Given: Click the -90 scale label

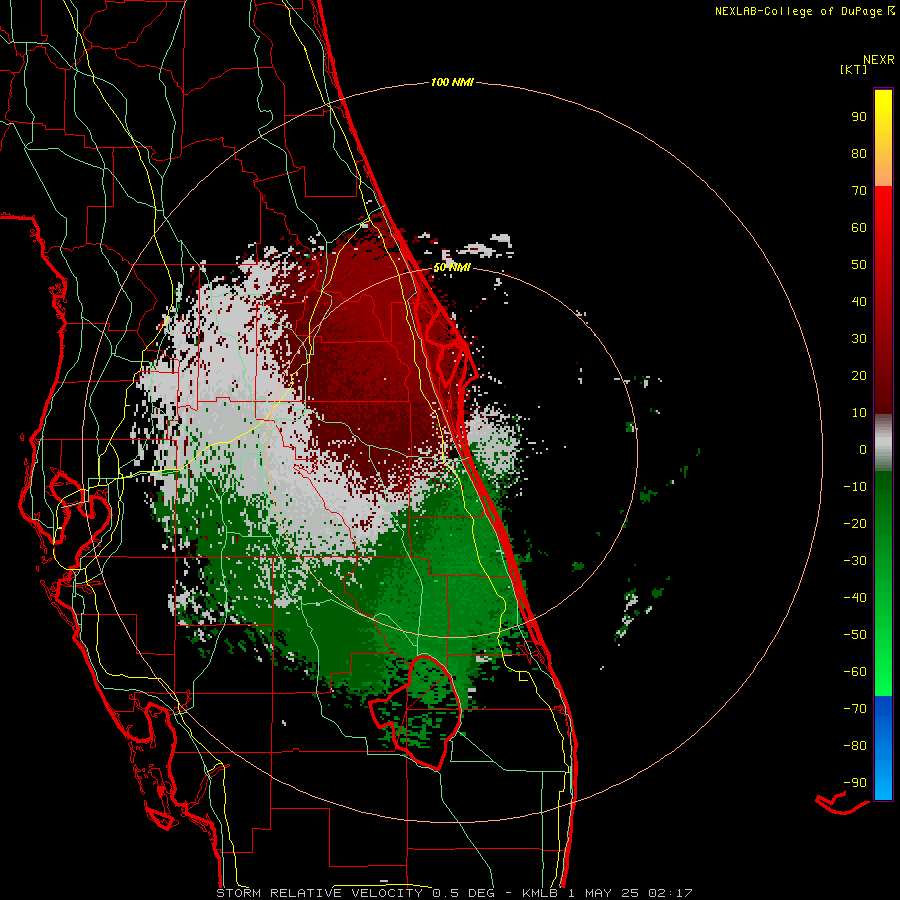Looking at the screenshot, I should 855,783.
